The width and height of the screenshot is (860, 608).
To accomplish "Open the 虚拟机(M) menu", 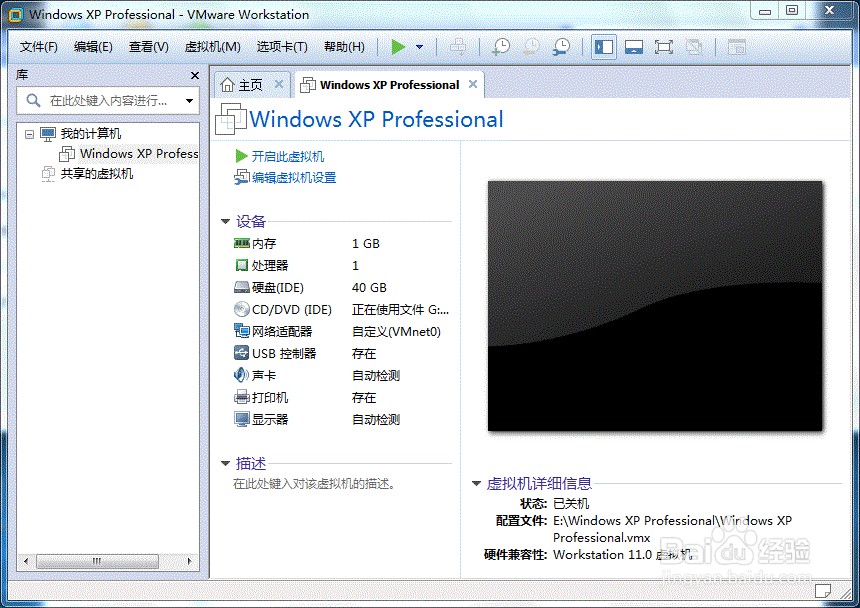I will point(214,46).
